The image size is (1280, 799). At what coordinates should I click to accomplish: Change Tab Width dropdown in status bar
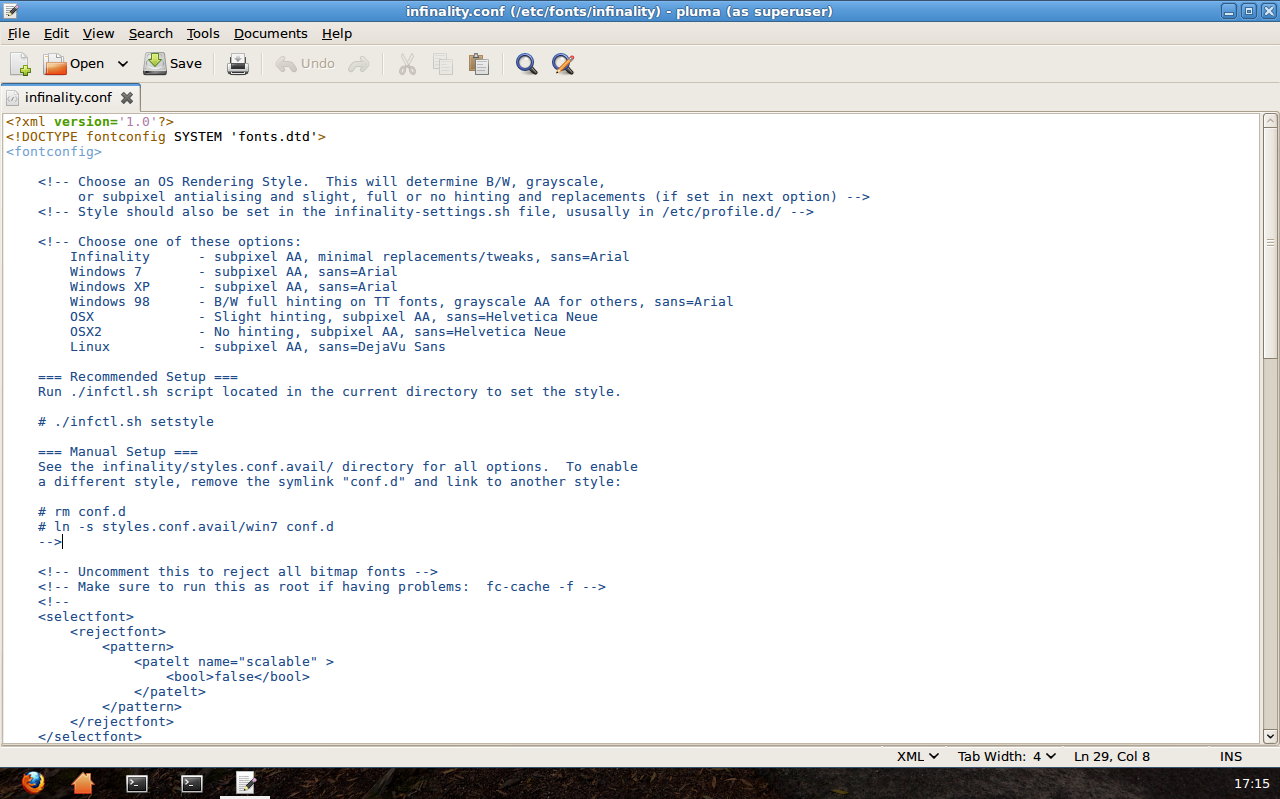(1007, 756)
